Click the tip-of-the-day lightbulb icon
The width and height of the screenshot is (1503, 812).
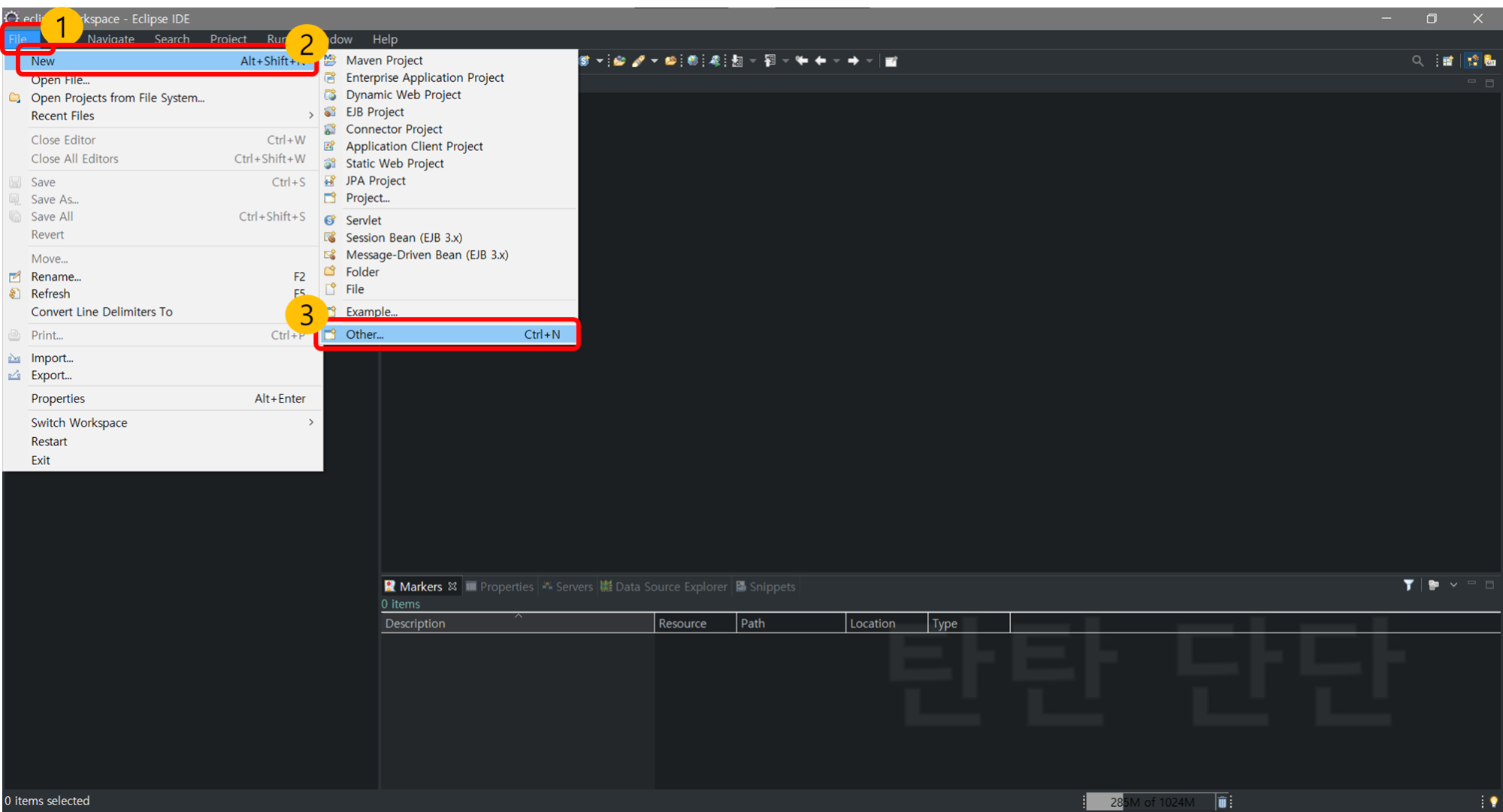coord(1493,801)
